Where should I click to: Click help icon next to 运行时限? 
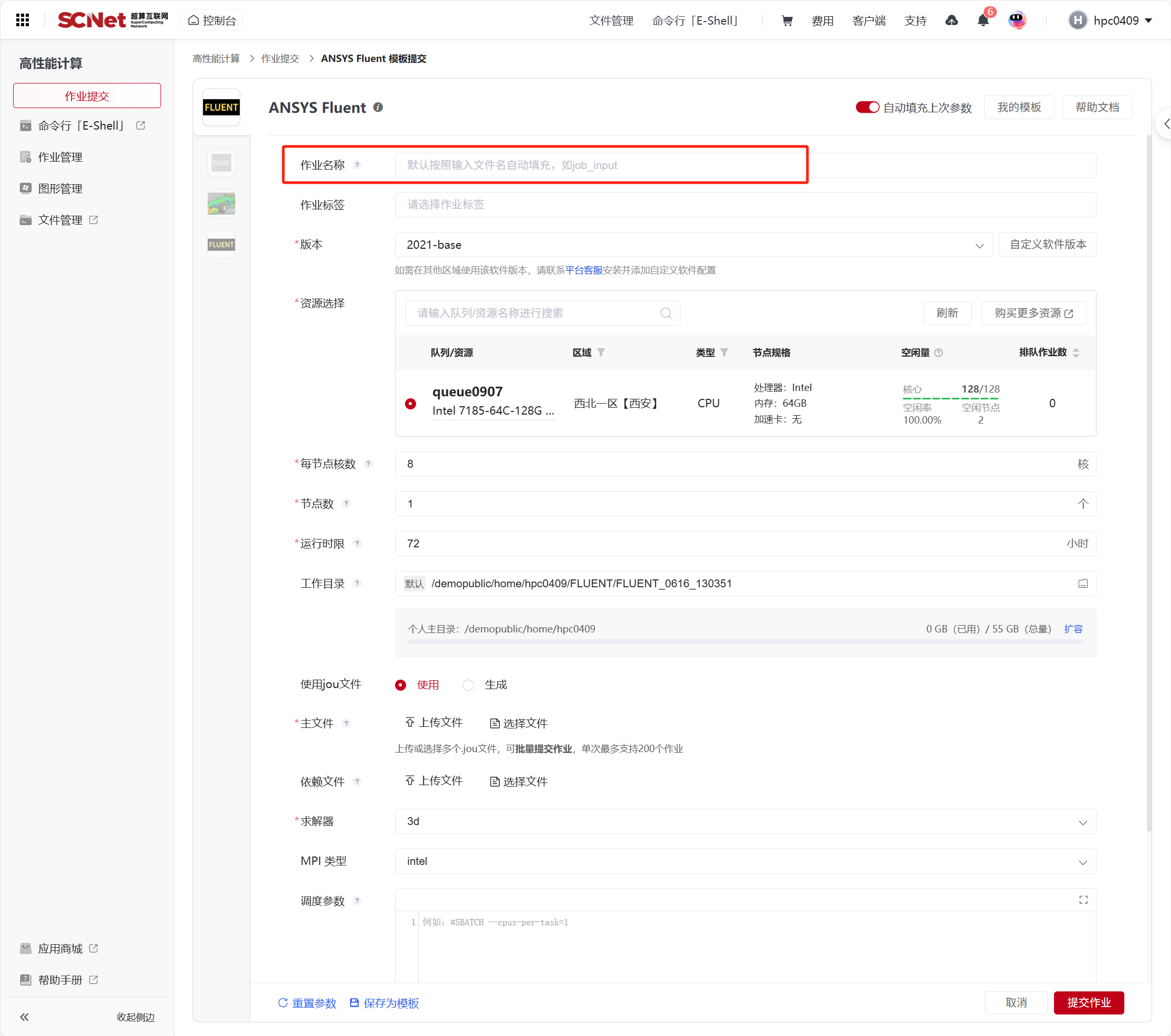tap(357, 543)
